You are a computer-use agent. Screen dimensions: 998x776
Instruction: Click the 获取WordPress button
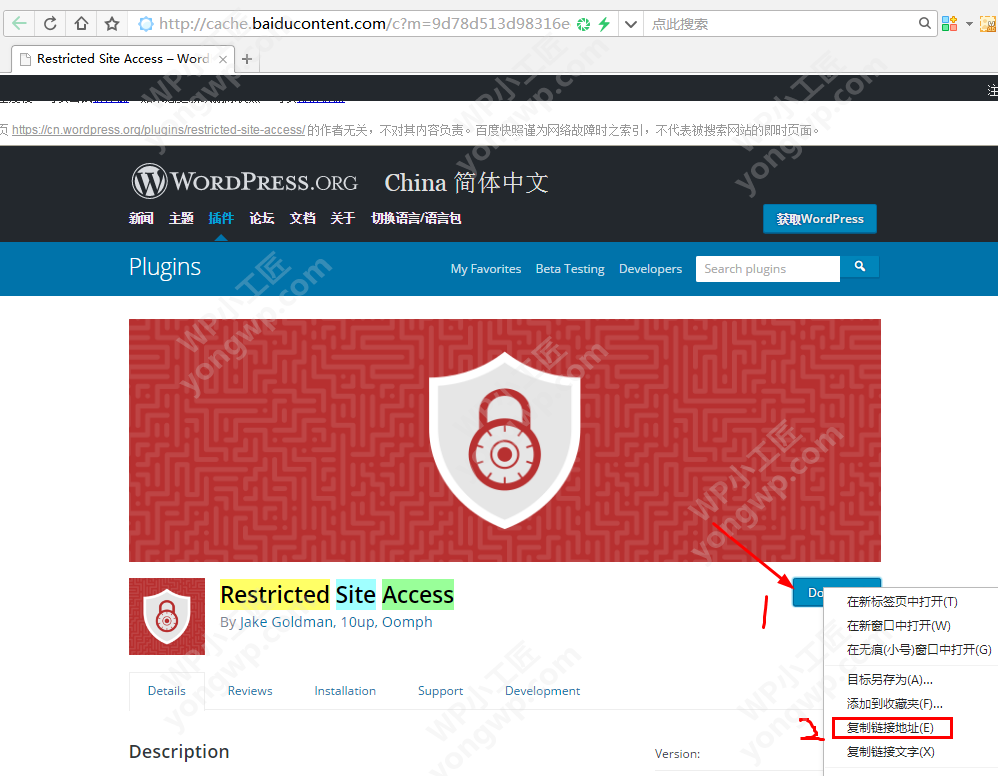[x=820, y=218]
